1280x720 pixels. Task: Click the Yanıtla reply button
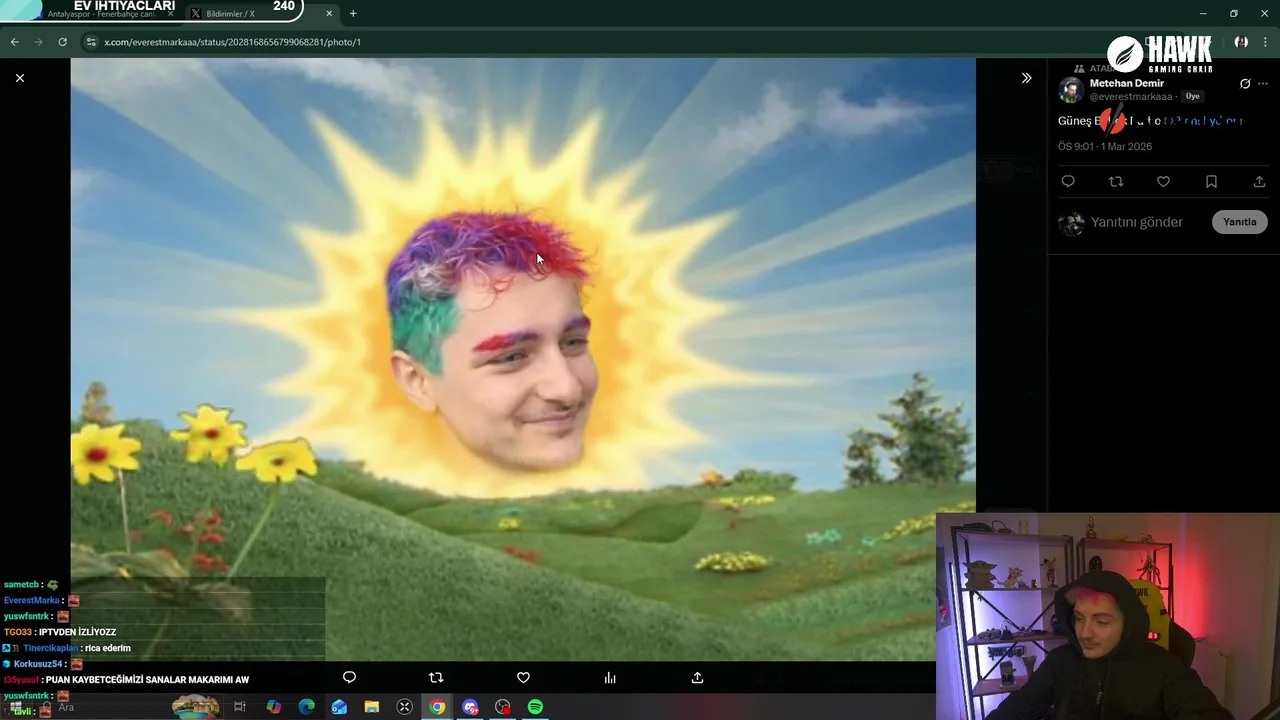coord(1240,222)
